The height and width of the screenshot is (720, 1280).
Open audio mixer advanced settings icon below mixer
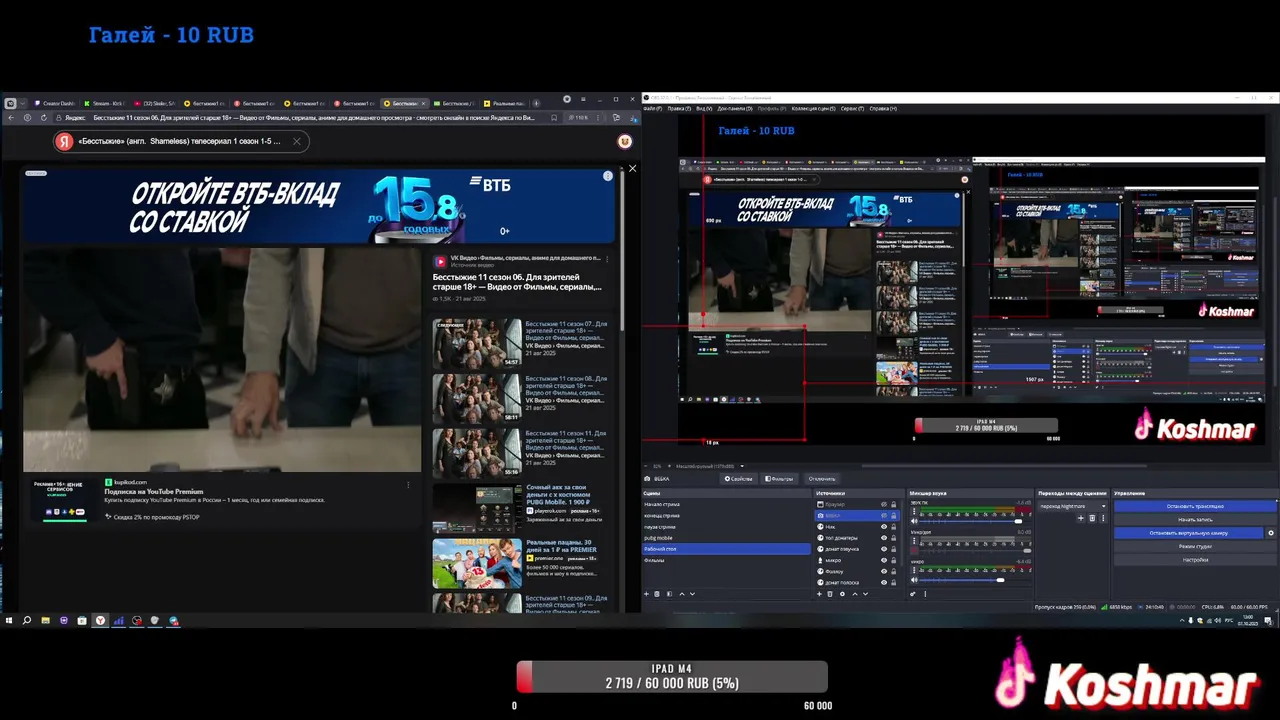[913, 593]
